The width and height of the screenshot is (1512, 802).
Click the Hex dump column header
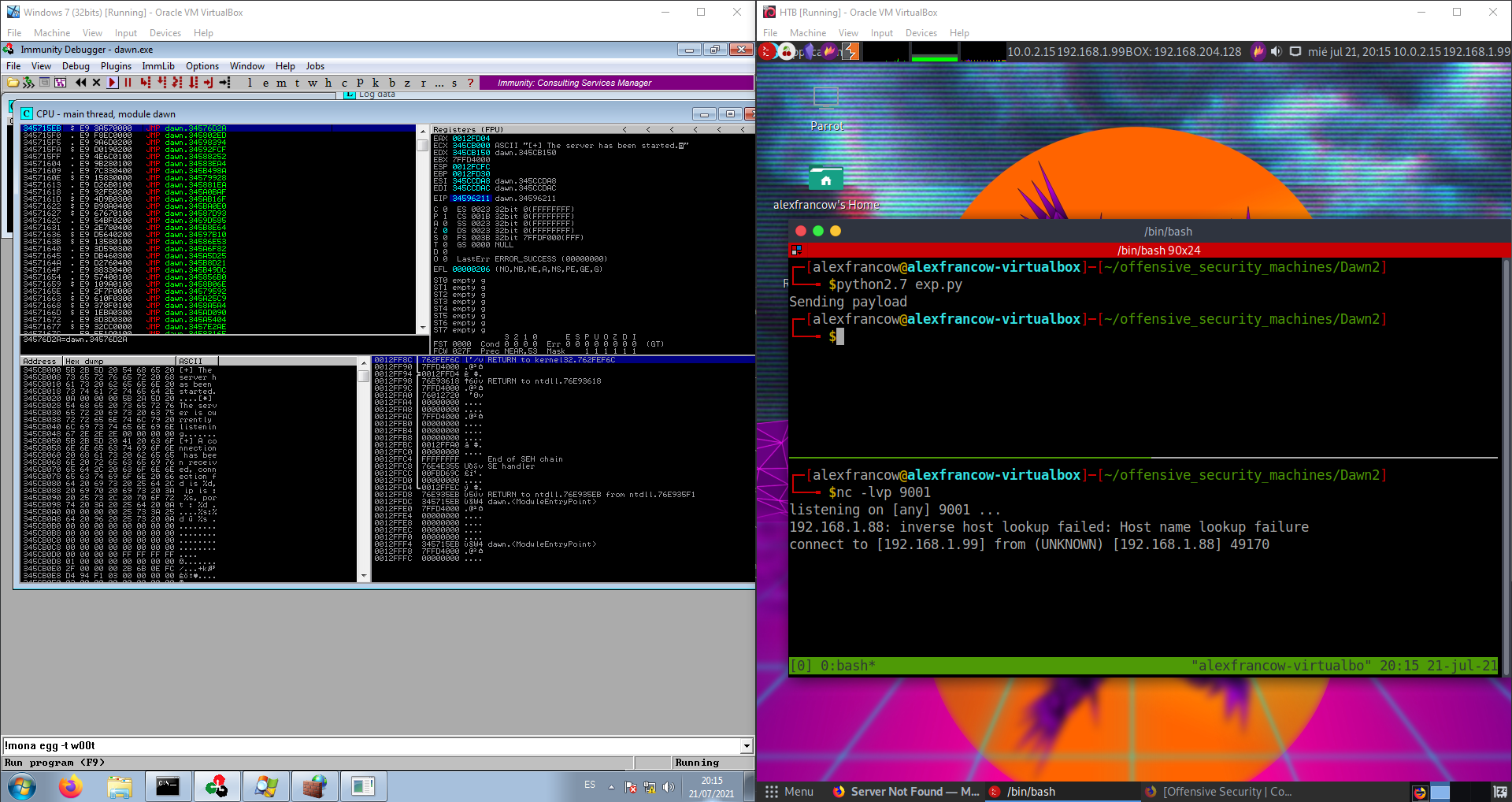tap(120, 361)
